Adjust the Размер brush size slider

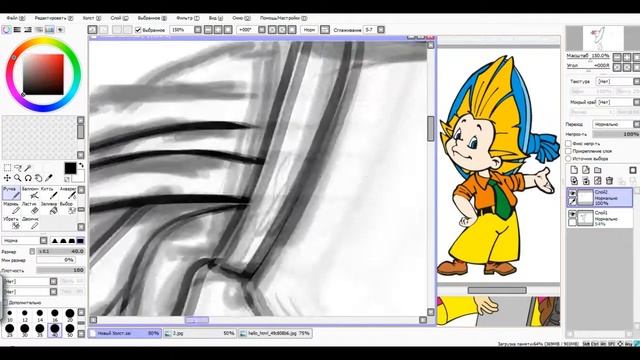point(60,251)
